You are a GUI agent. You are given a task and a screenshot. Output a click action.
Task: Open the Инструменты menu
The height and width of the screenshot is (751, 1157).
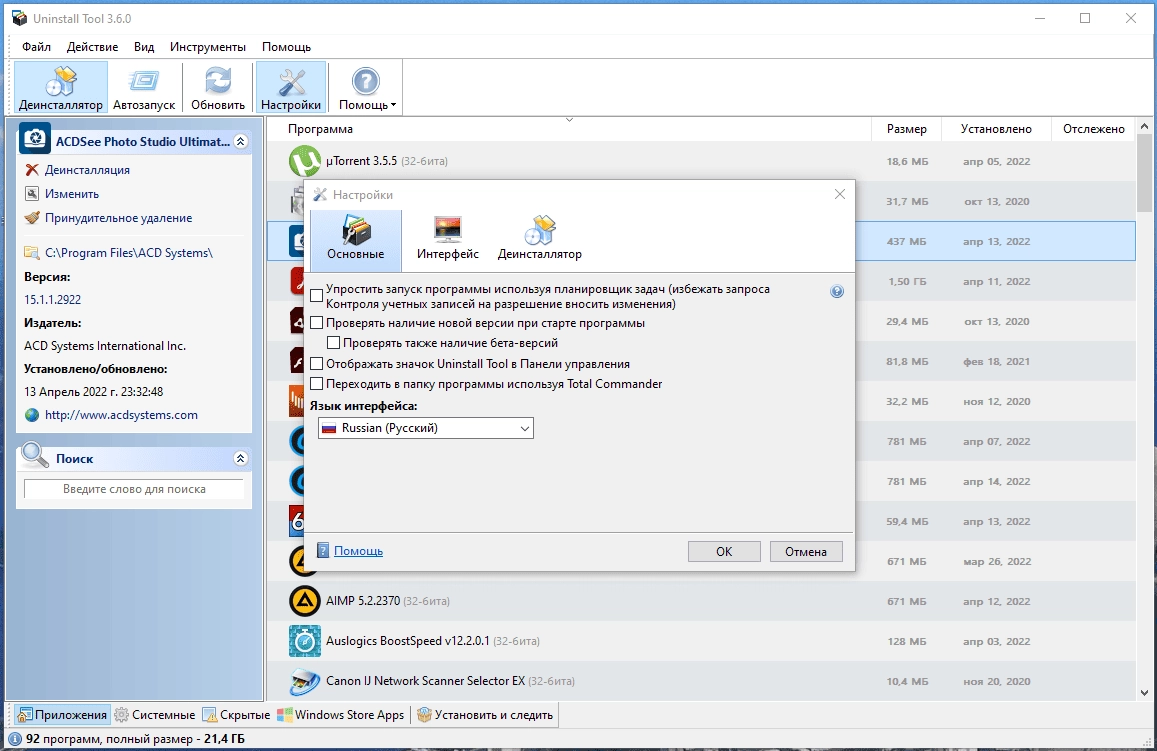click(x=207, y=46)
